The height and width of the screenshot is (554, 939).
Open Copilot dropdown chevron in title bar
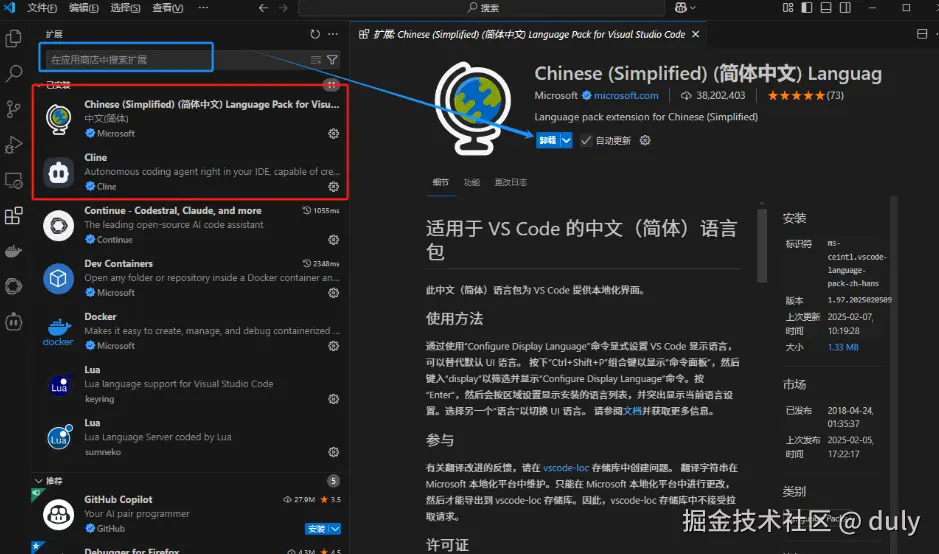[693, 8]
